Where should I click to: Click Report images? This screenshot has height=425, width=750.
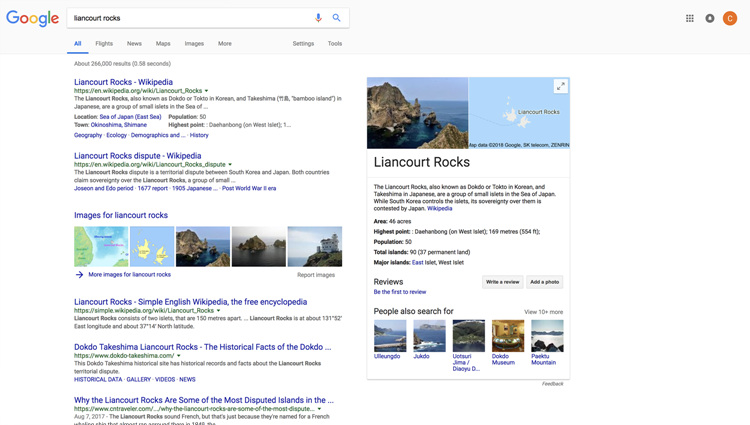click(316, 275)
